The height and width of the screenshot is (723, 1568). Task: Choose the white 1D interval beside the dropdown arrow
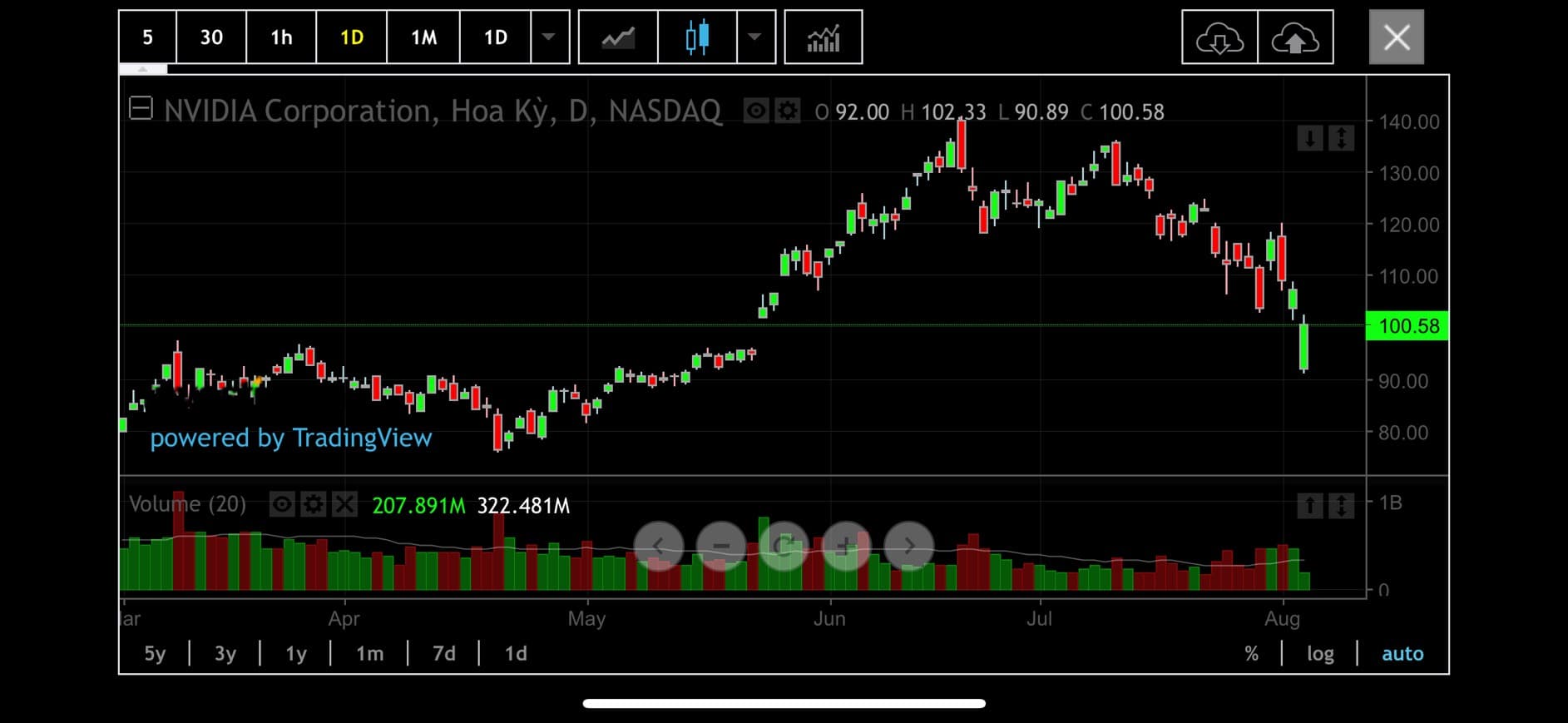[x=496, y=37]
